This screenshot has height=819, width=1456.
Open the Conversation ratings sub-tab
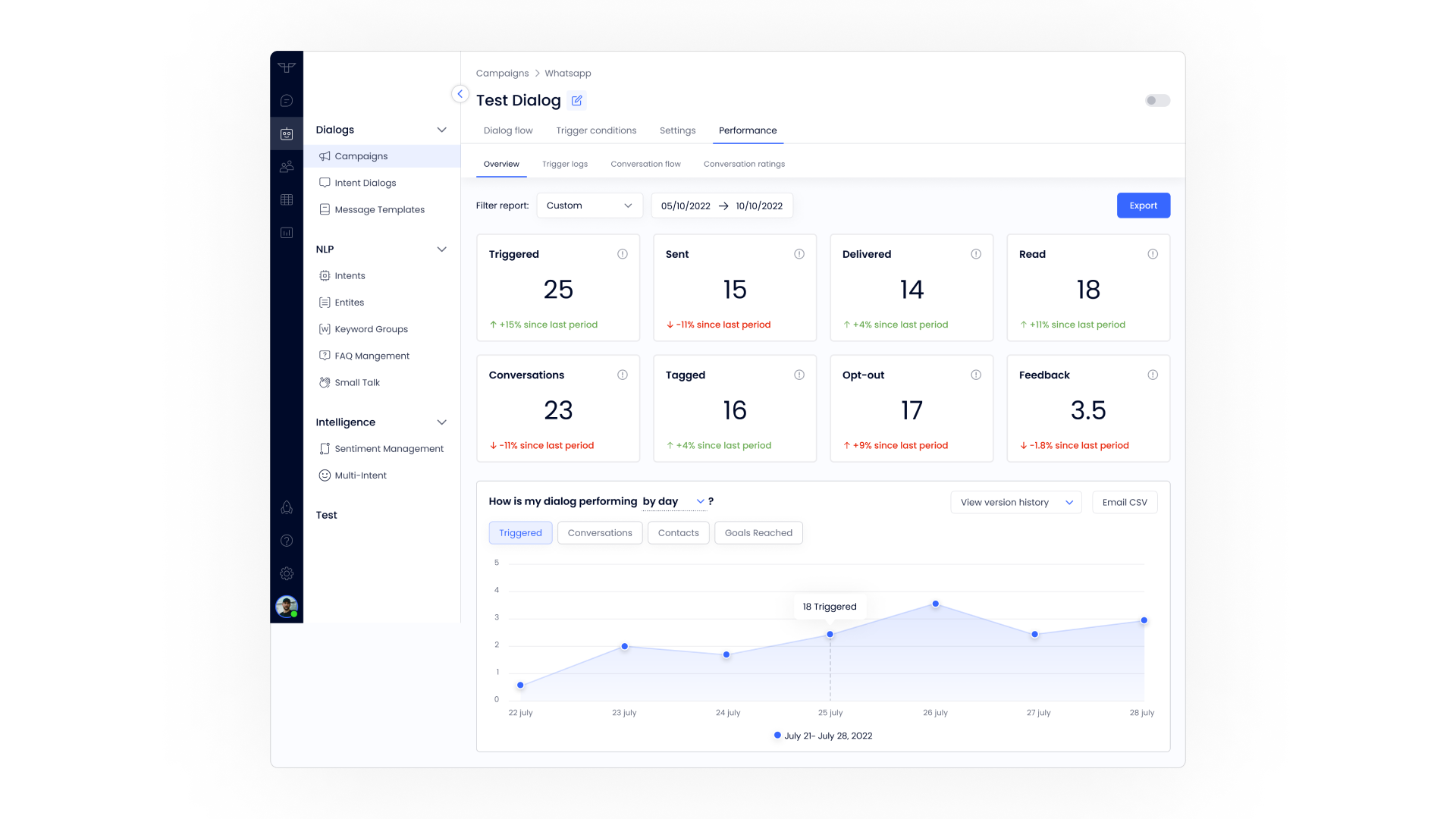coord(743,164)
